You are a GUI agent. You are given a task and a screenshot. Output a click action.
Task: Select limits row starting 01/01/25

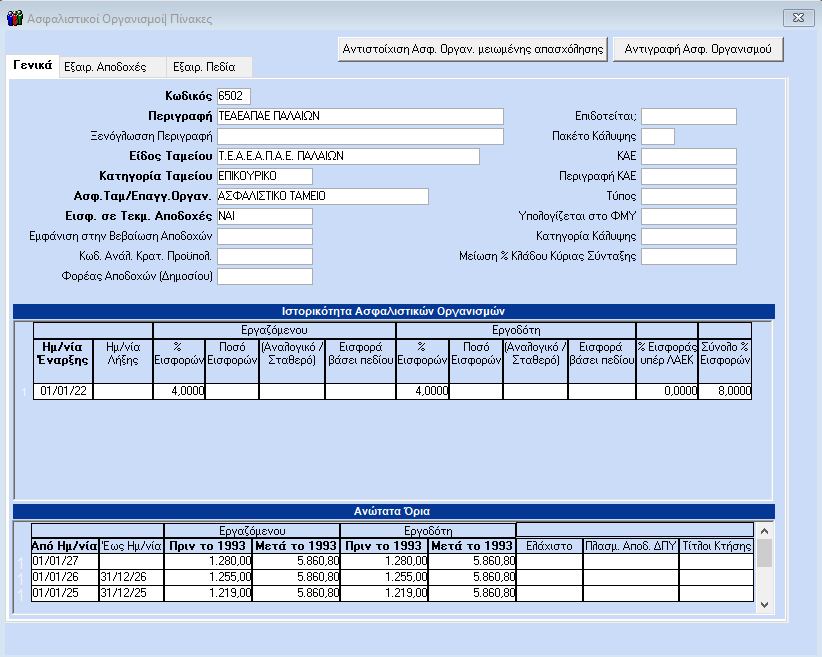click(x=392, y=593)
